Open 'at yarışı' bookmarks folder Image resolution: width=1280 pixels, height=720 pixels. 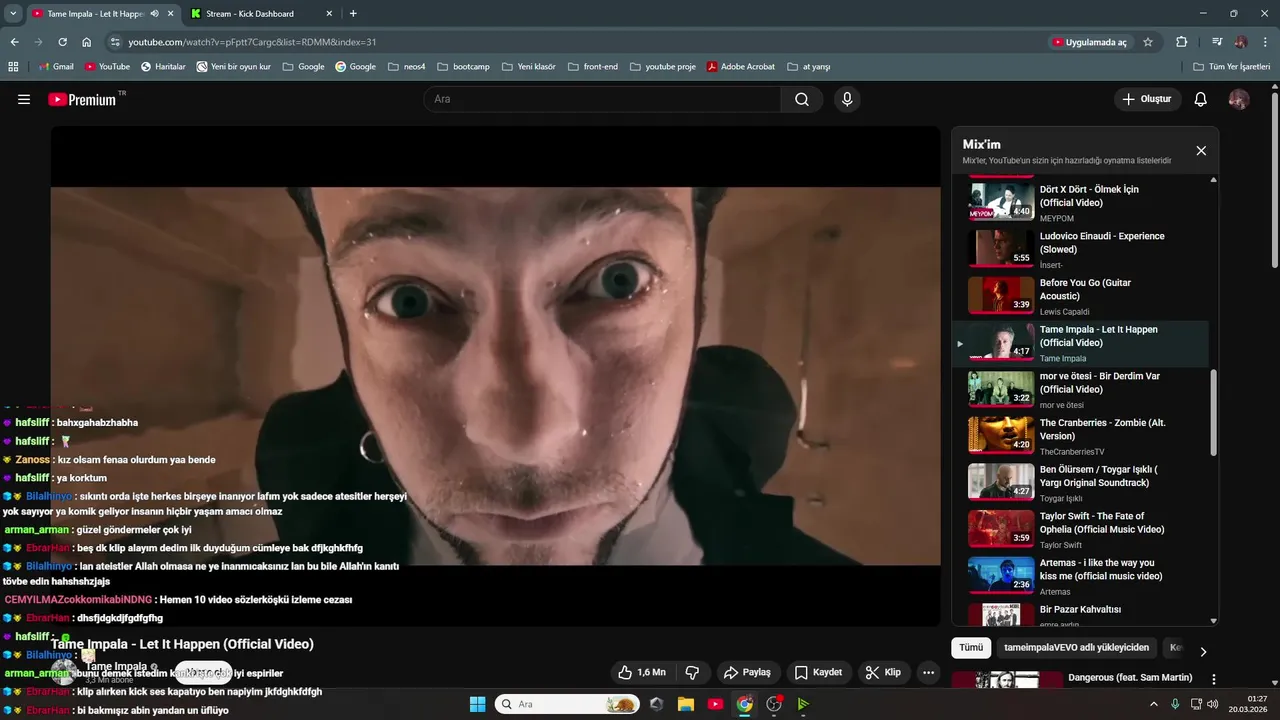tap(809, 66)
